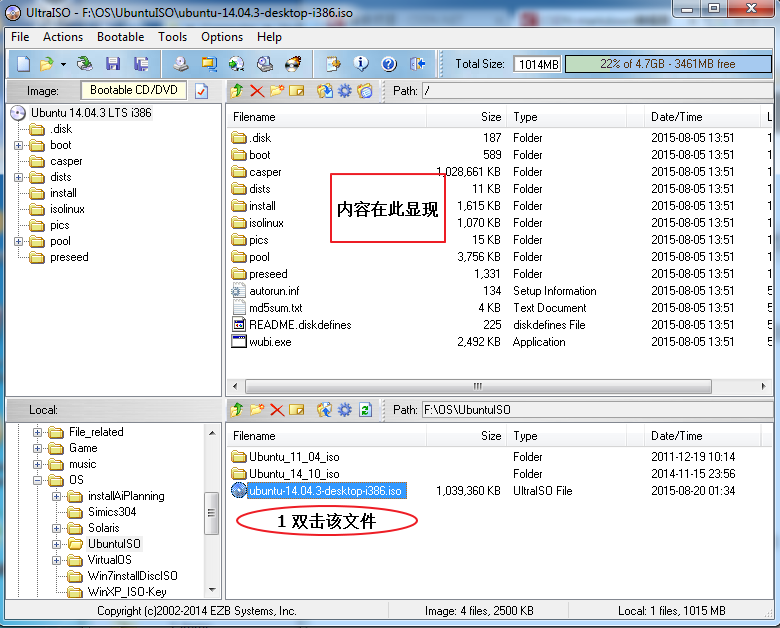Image resolution: width=780 pixels, height=628 pixels.
Task: Select wubi.exe in the image file list
Action: click(270, 342)
